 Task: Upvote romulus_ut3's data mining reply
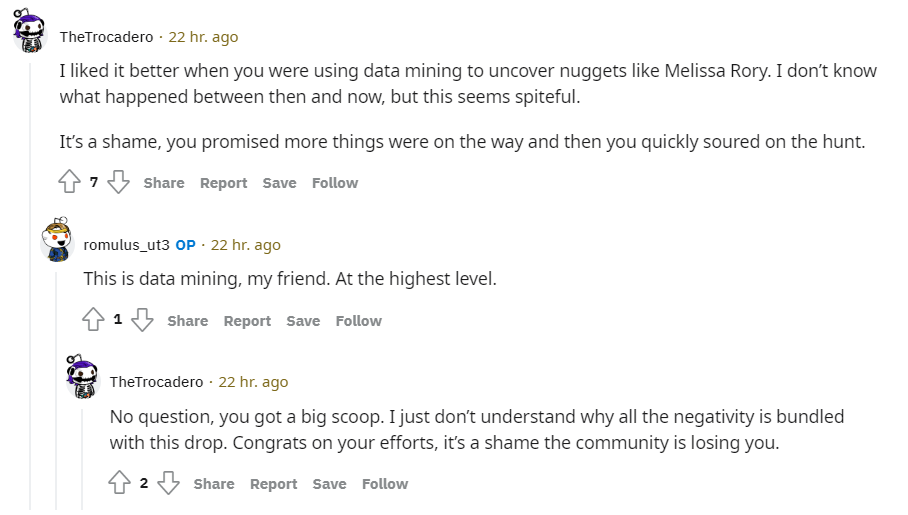(93, 319)
